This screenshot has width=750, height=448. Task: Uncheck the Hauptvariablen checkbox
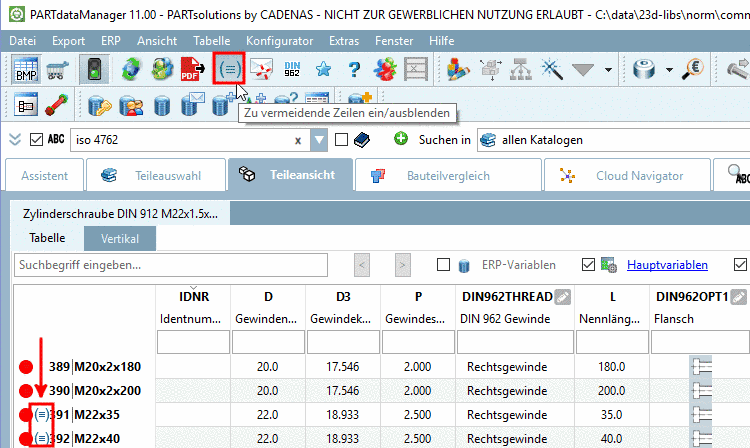point(588,264)
